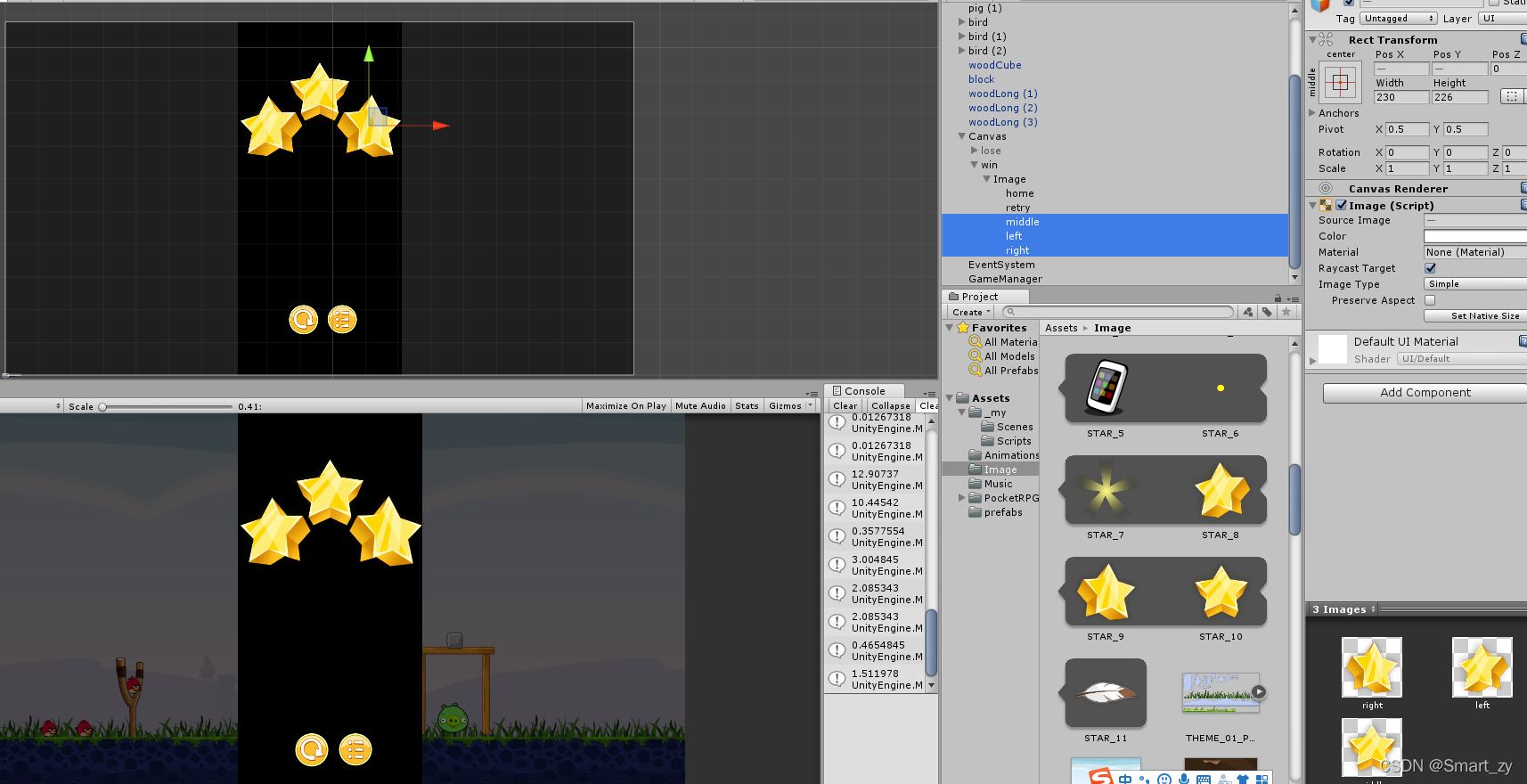Screen dimensions: 1527x784
Task: Open the Console panel options menu
Action: (x=929, y=392)
